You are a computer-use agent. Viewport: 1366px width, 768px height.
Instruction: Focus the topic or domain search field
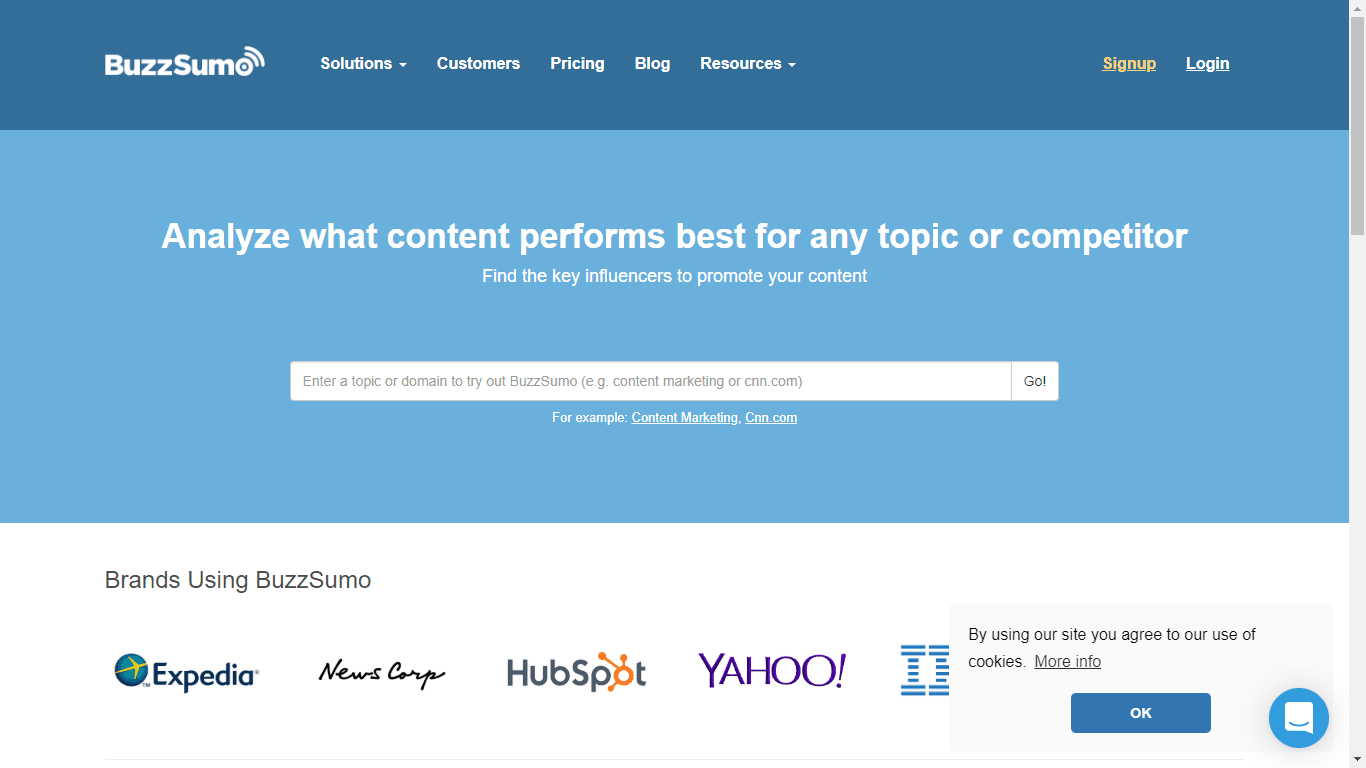[650, 381]
